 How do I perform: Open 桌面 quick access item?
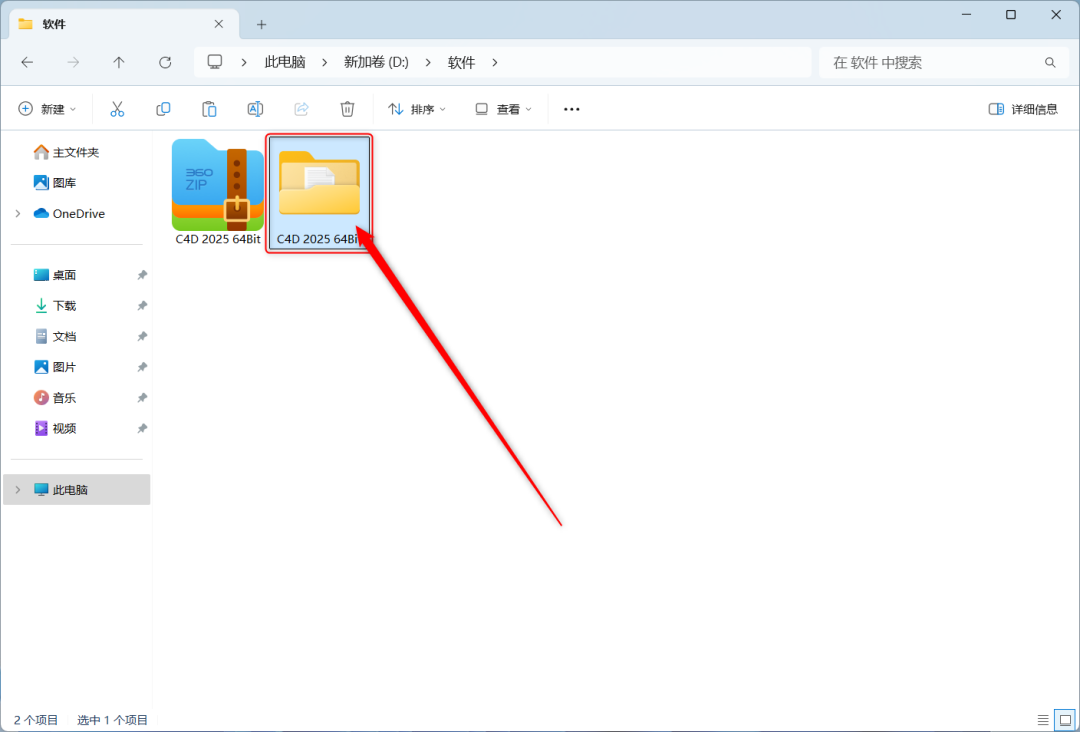[x=55, y=275]
